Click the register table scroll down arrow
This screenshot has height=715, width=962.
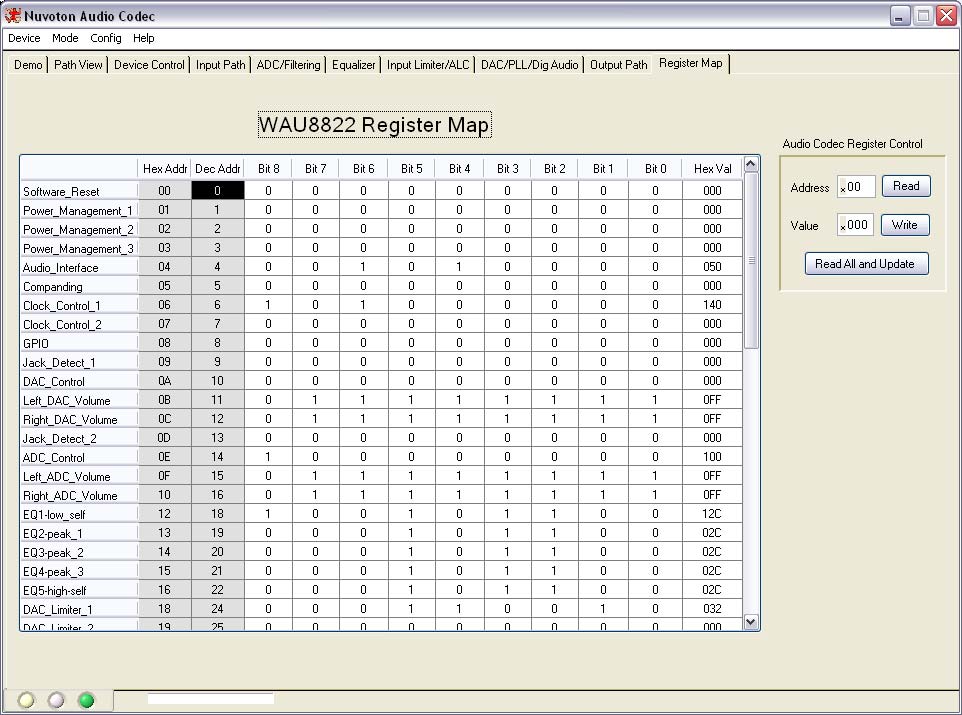[x=752, y=621]
